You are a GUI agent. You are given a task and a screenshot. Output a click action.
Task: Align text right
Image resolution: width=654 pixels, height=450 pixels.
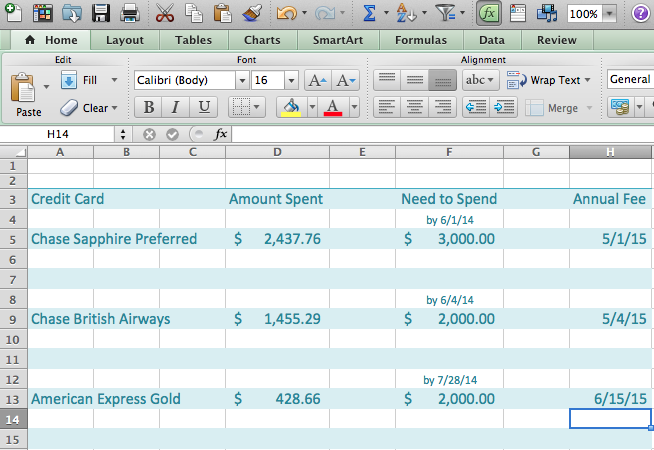coord(443,108)
